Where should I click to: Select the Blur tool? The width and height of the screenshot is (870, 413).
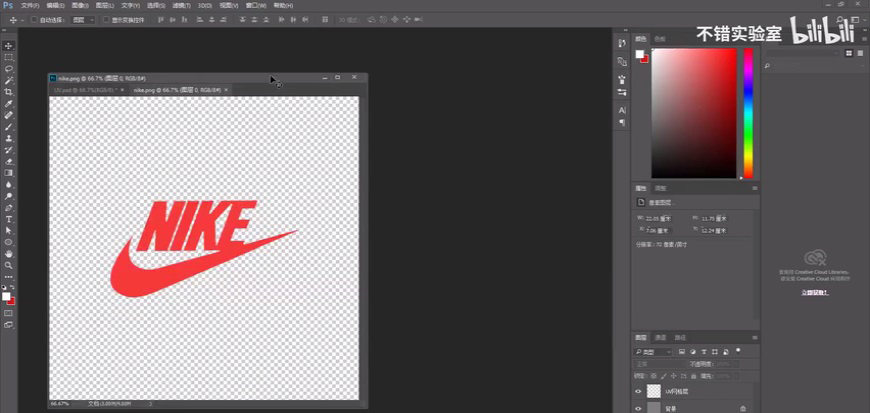pos(9,185)
